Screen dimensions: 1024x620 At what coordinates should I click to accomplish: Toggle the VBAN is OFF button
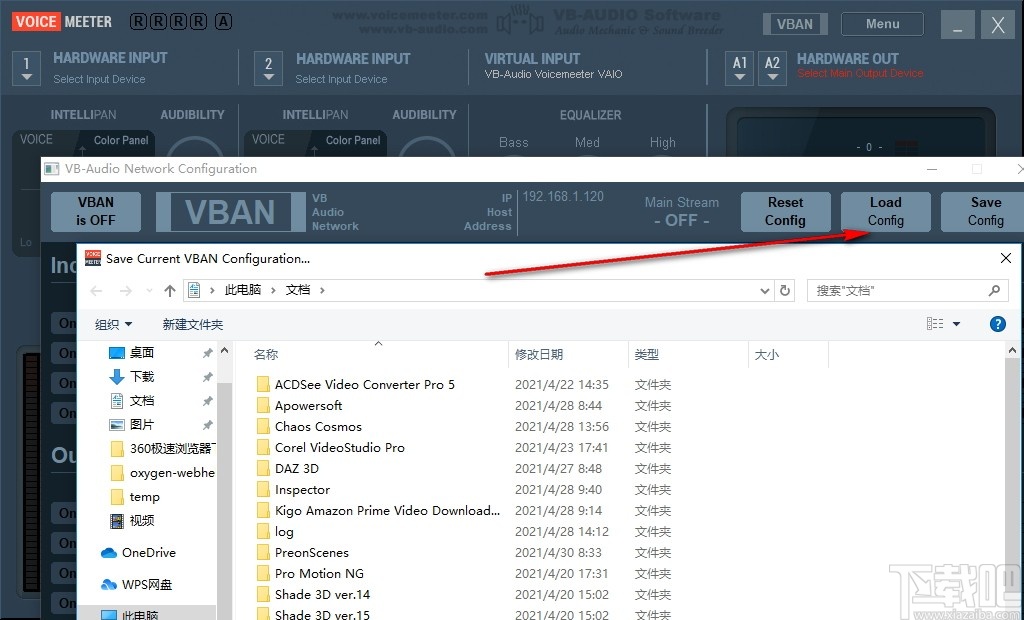click(96, 211)
